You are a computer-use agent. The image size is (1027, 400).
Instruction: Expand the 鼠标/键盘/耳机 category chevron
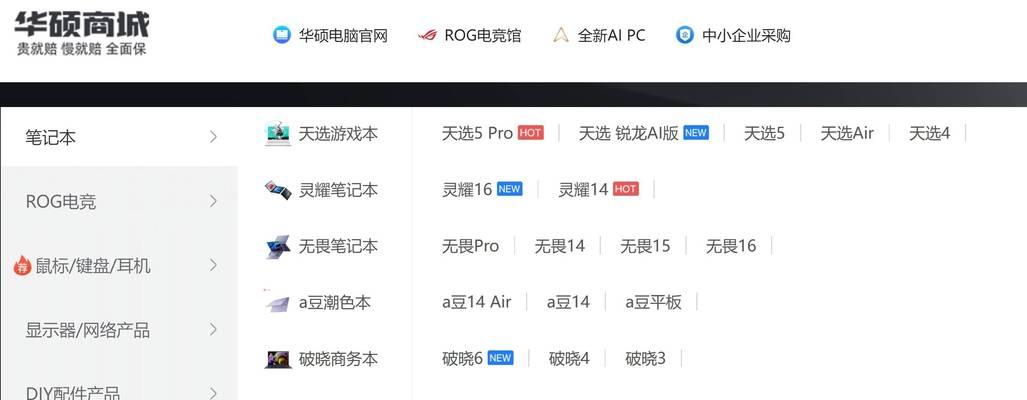pyautogui.click(x=213, y=265)
